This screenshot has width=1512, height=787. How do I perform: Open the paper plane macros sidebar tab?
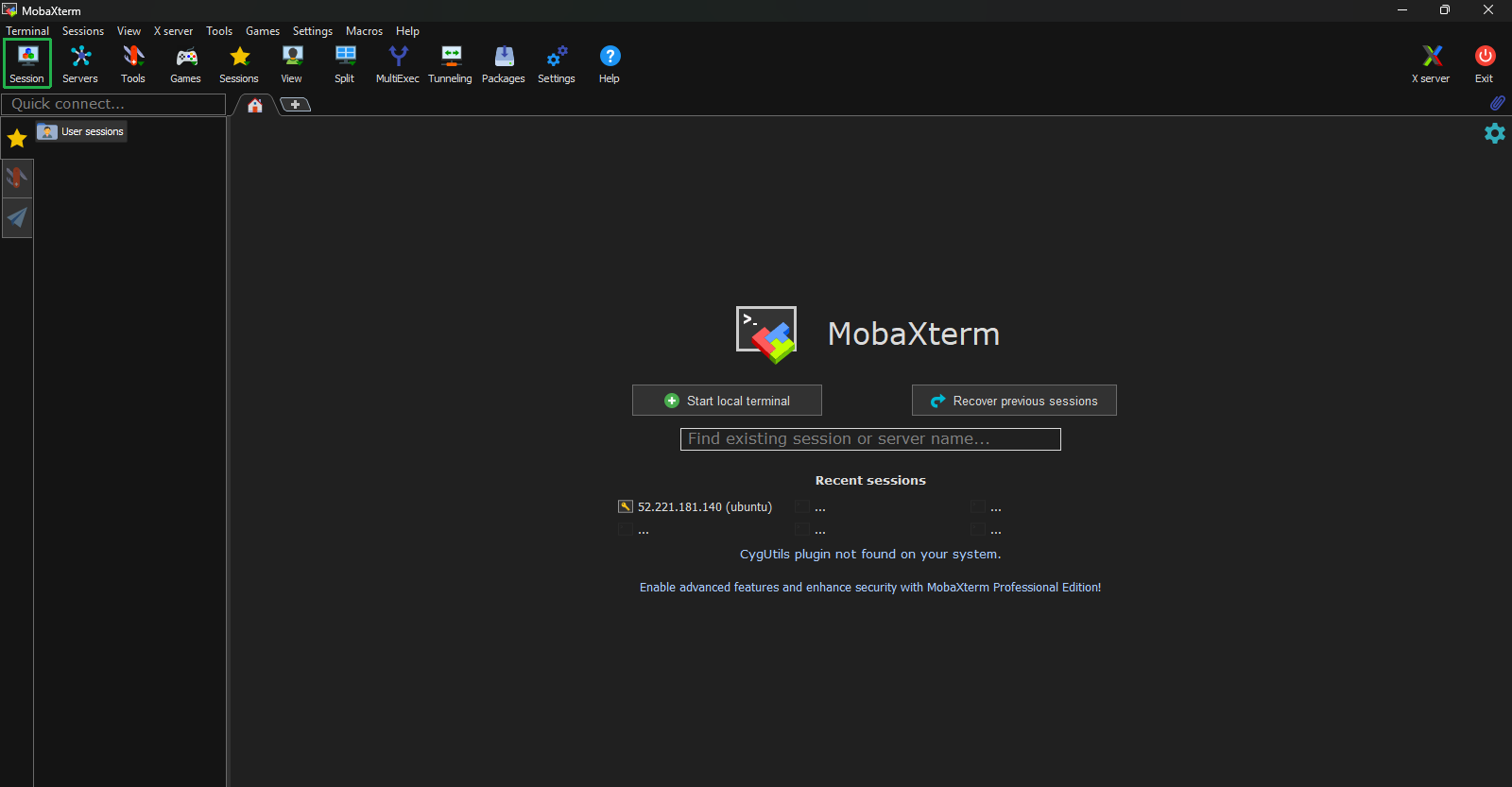[x=17, y=218]
